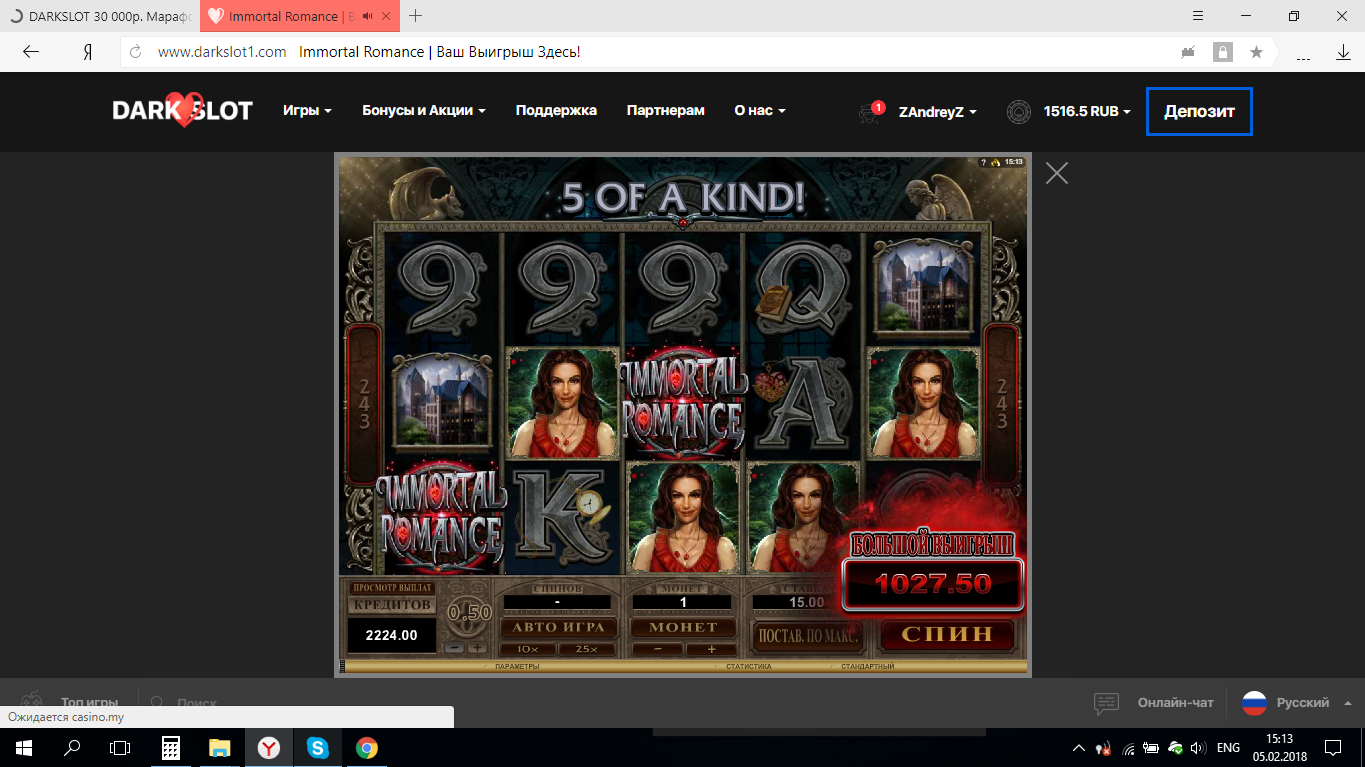The height and width of the screenshot is (767, 1365).
Task: Click the padlock protection icon in address bar
Action: coord(1222,52)
